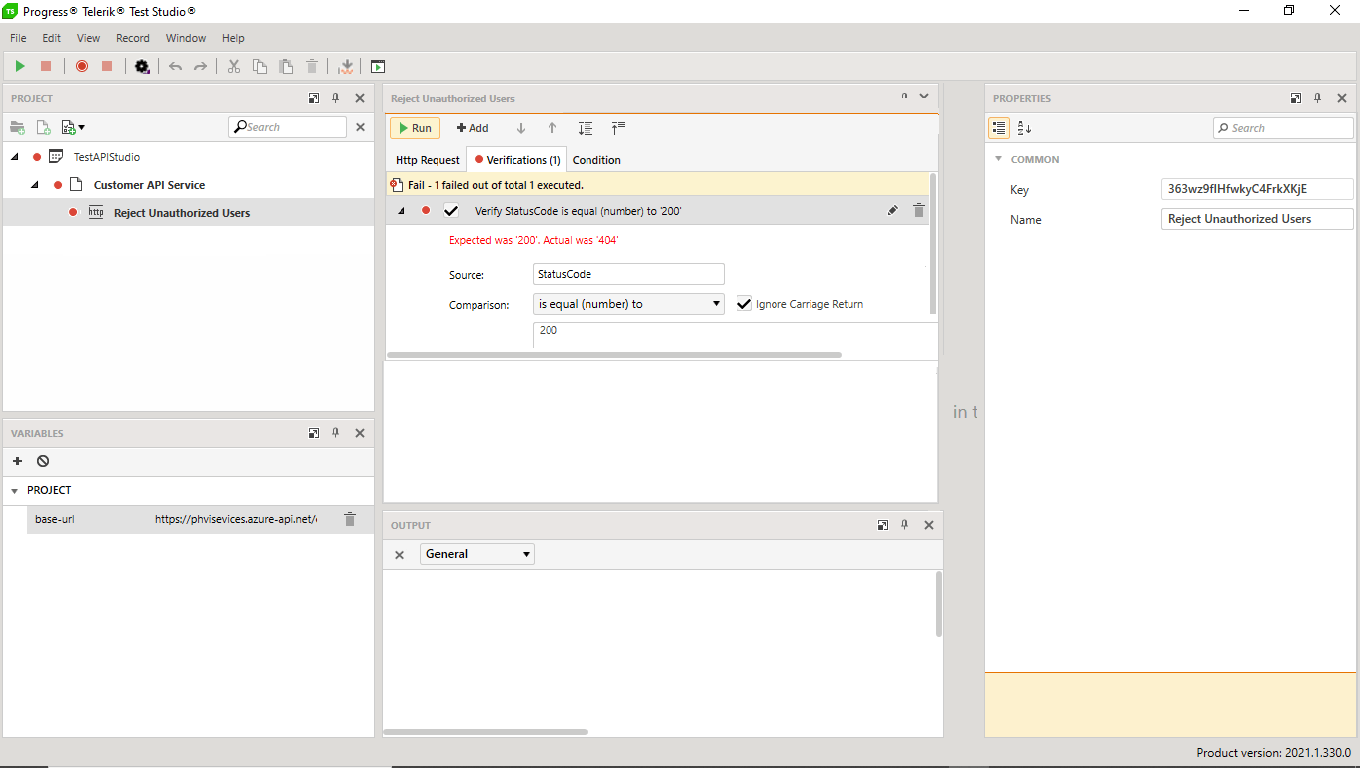Click the copy icon in main toolbar
1360x768 pixels.
point(260,66)
